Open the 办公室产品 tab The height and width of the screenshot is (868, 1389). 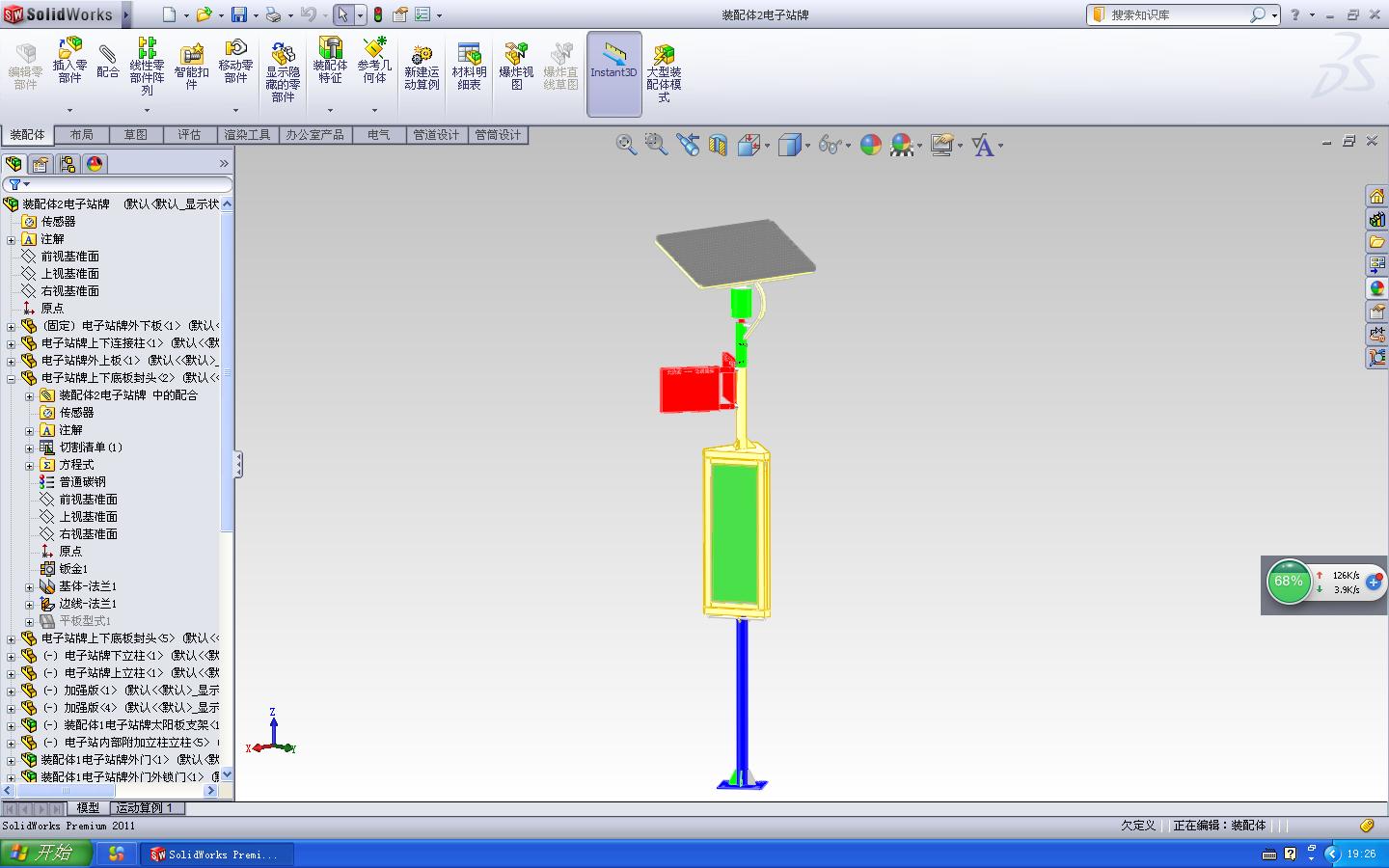pyautogui.click(x=315, y=135)
